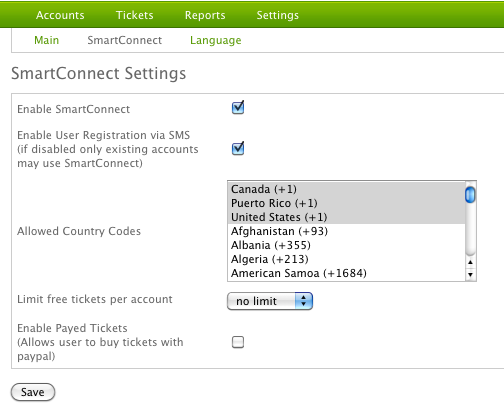Save the SmartConnect settings

(x=33, y=392)
